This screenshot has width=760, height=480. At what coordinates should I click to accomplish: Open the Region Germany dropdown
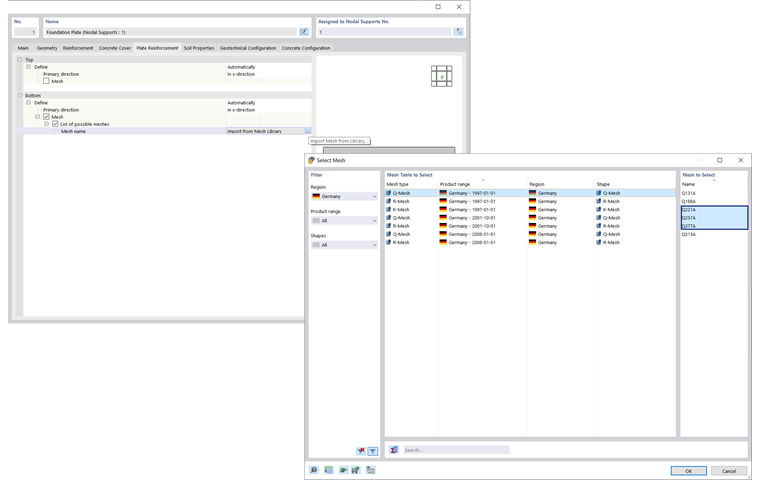344,196
